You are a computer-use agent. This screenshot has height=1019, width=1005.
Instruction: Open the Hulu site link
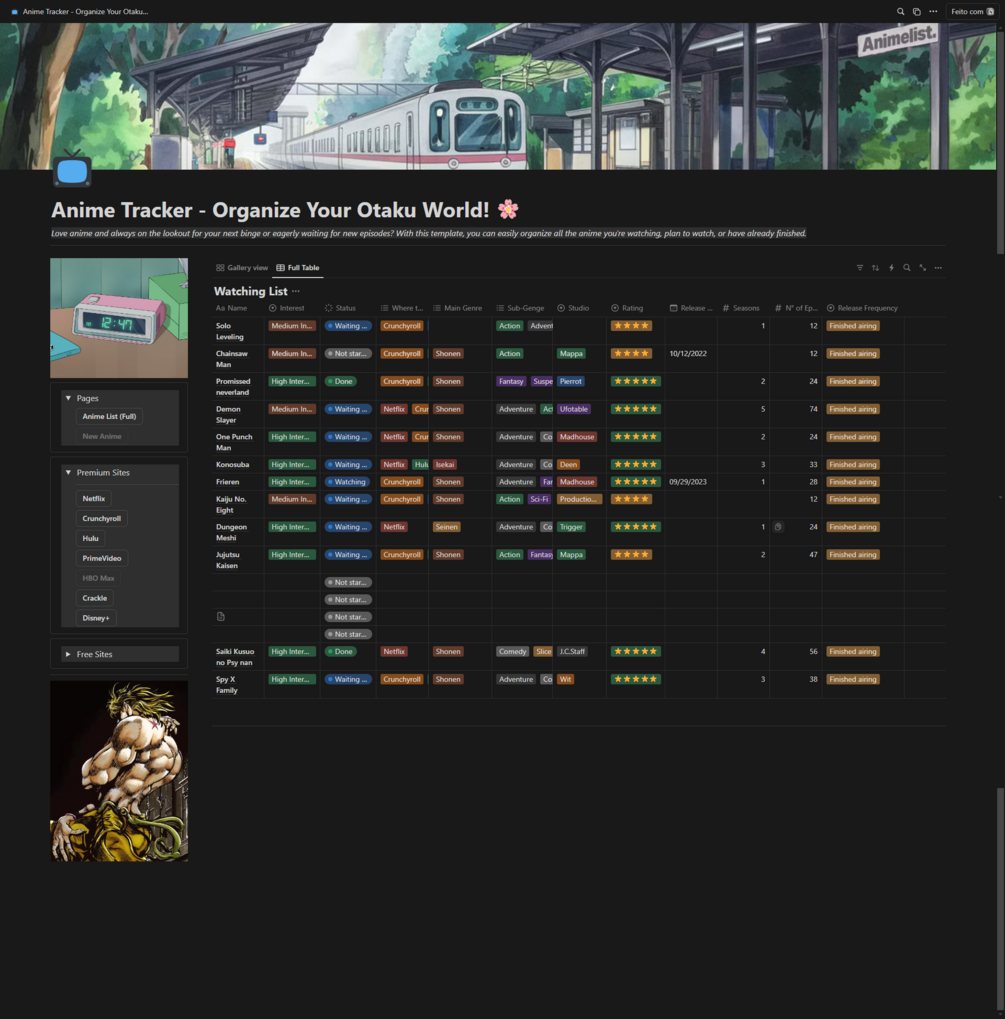90,538
